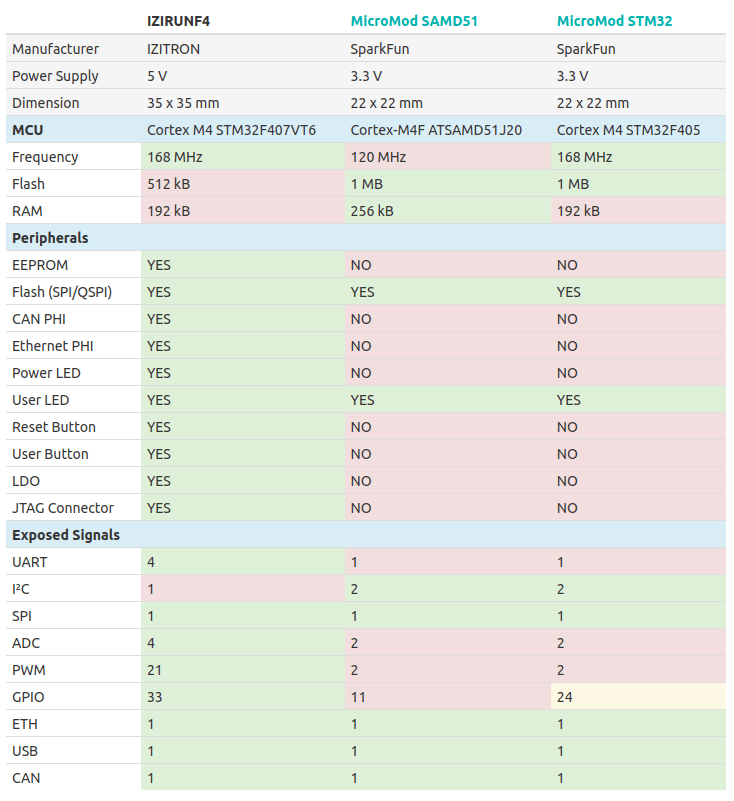Select the User Button row label
734x801 pixels.
click(50, 454)
